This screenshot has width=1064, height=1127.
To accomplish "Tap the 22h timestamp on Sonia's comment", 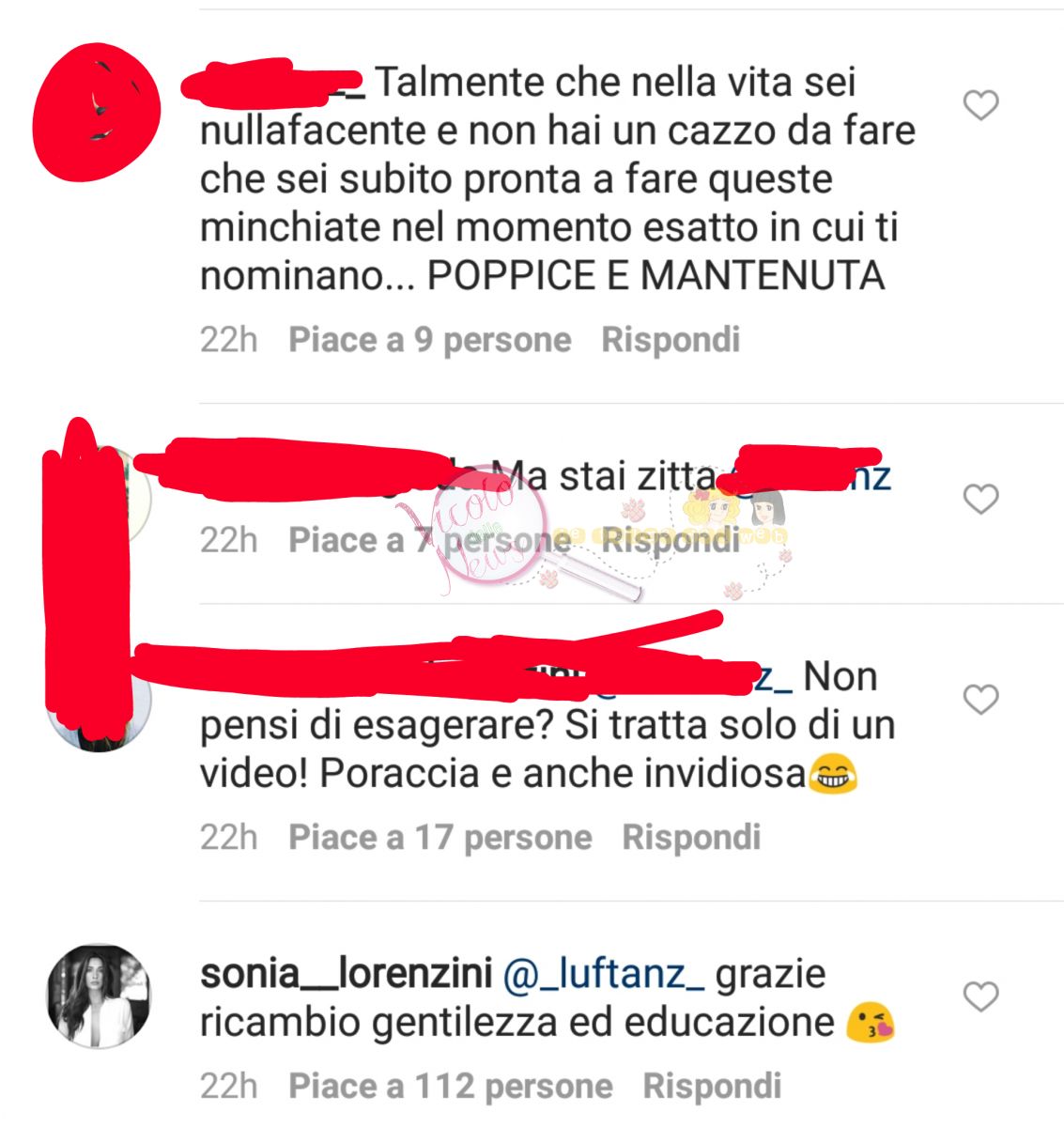I will point(228,1086).
